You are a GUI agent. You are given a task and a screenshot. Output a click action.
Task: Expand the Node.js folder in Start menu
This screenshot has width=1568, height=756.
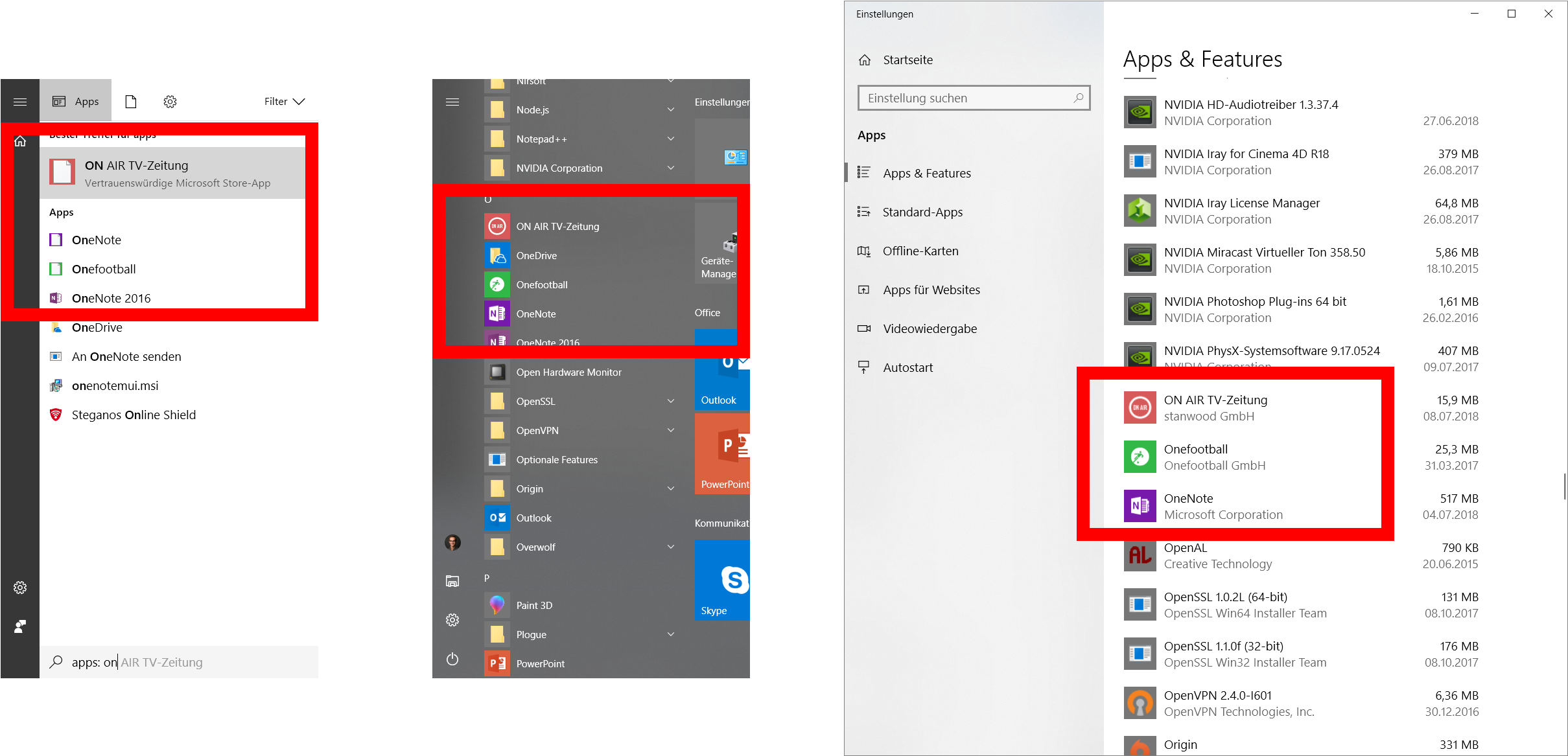coord(580,109)
